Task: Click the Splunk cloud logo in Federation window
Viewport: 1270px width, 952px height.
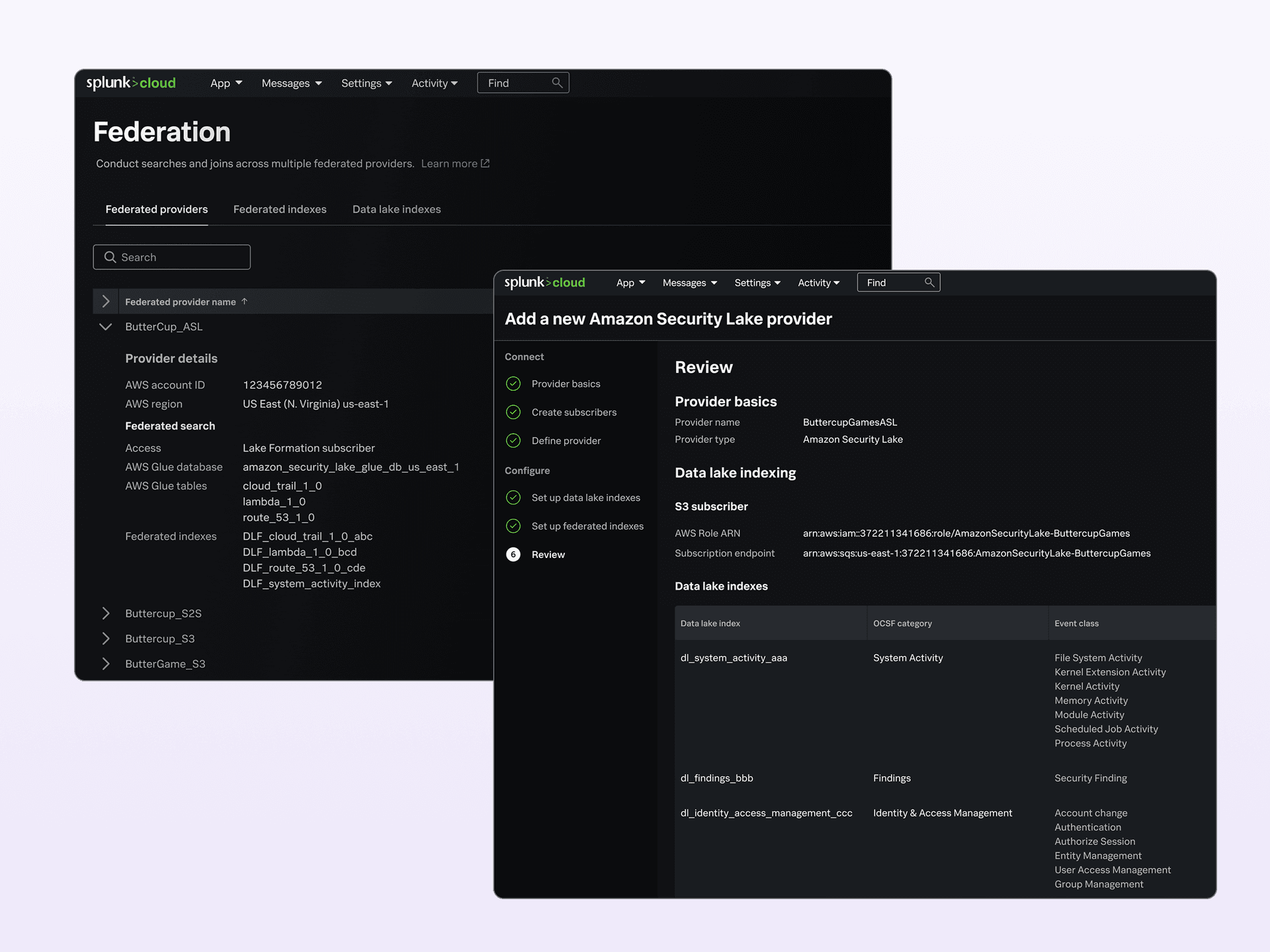Action: 131,83
